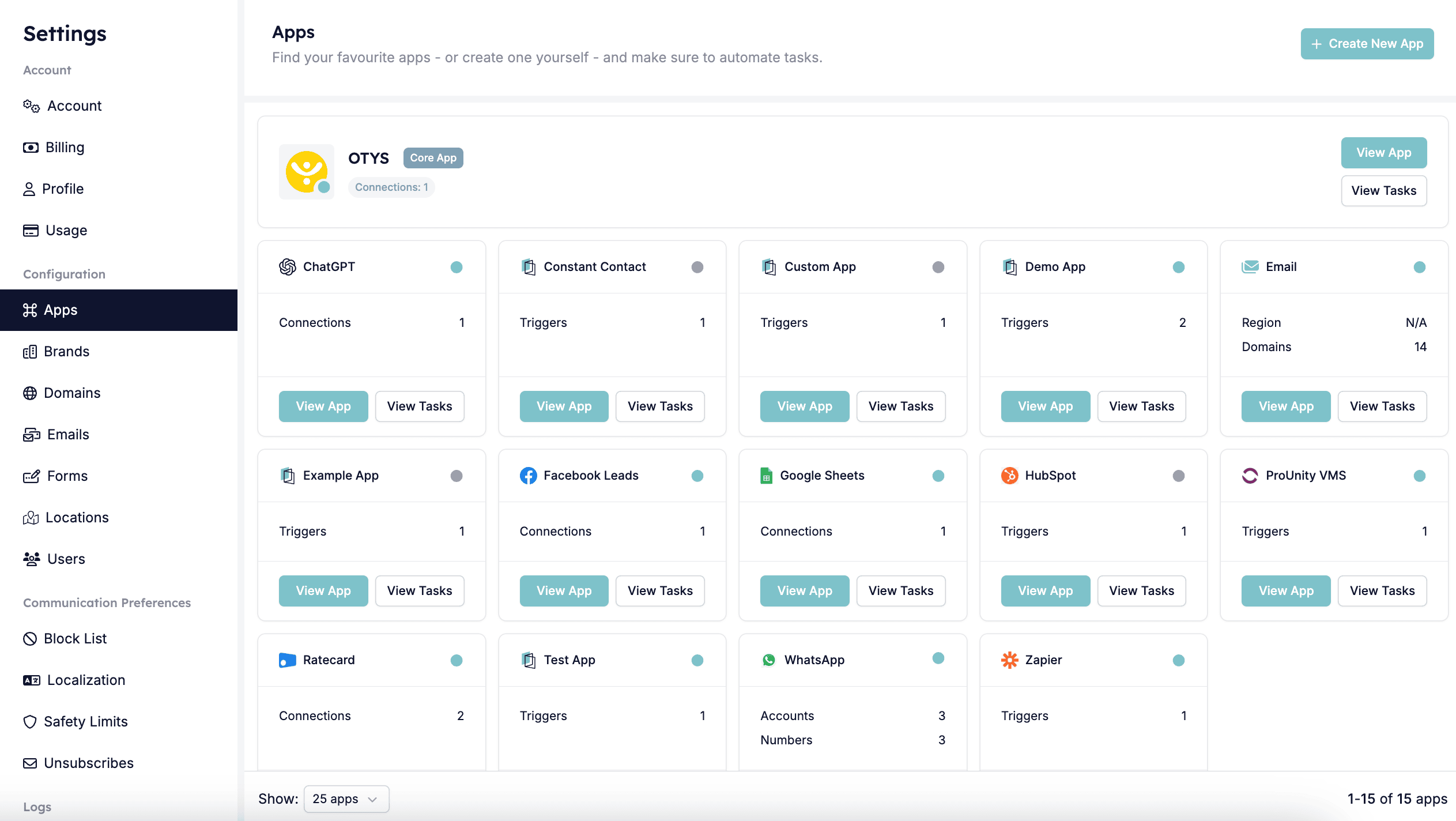Click the Custom App card icon

[769, 267]
